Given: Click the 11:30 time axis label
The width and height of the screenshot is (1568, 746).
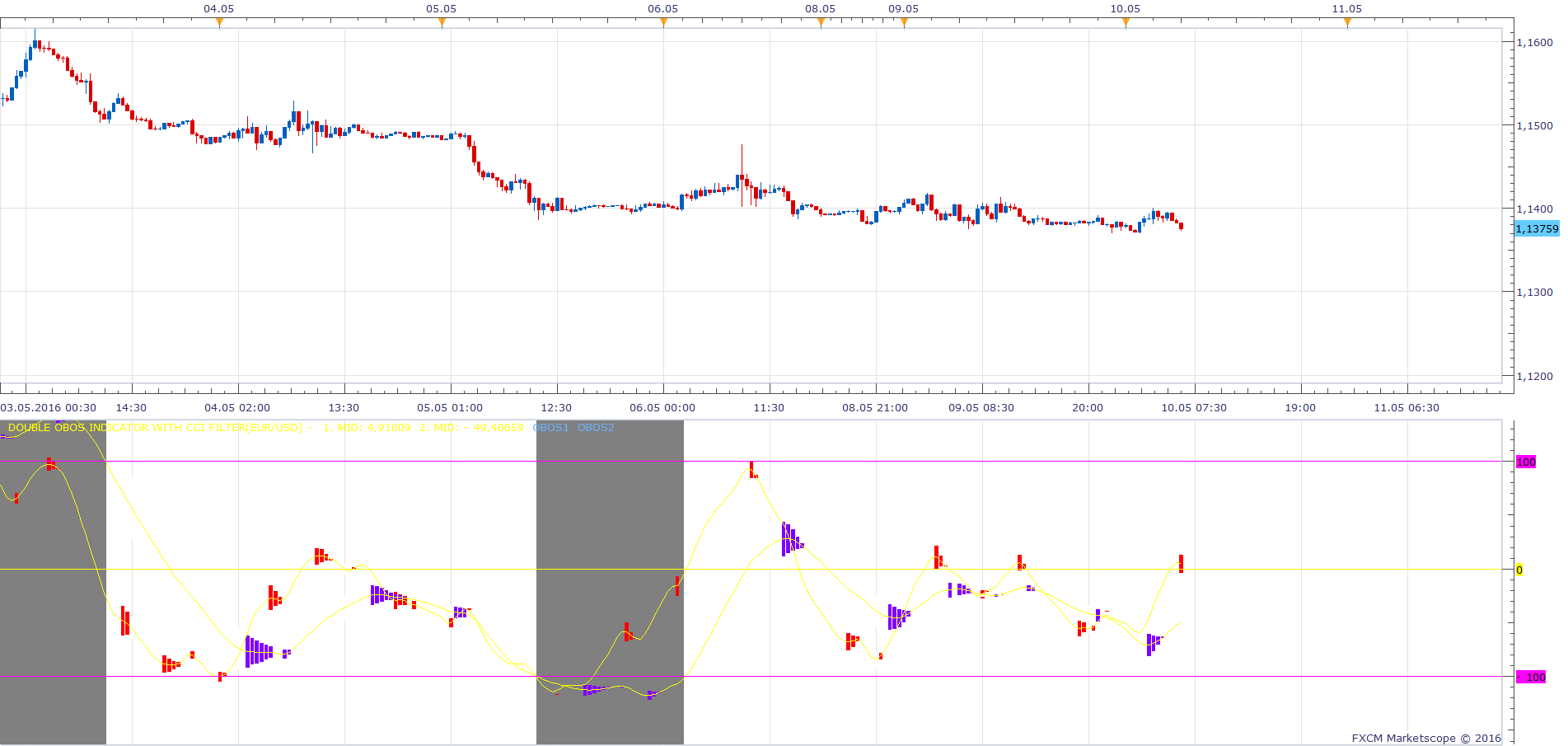Looking at the screenshot, I should pyautogui.click(x=769, y=407).
